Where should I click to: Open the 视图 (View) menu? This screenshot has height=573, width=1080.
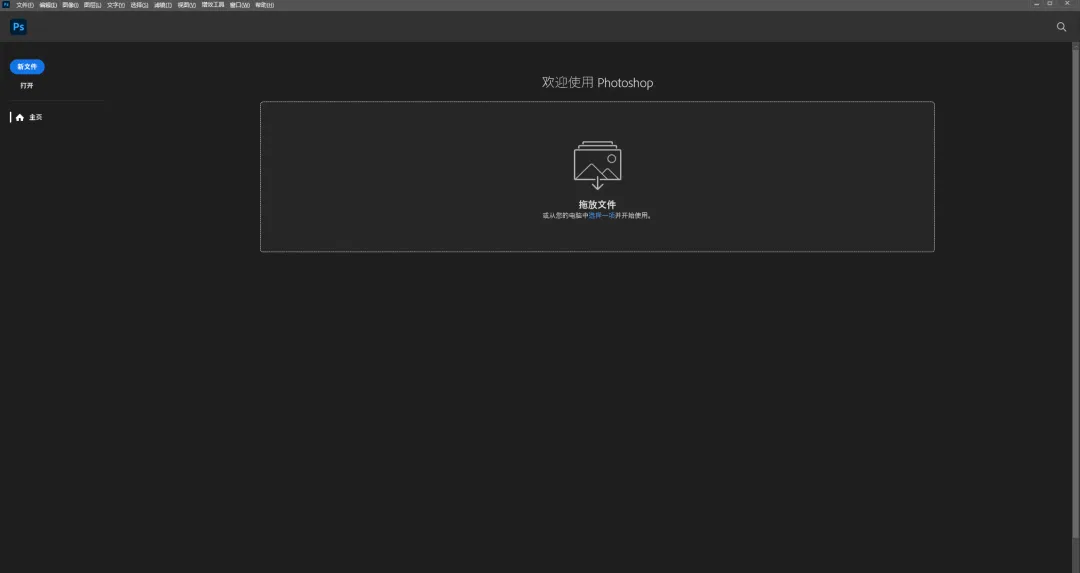(x=187, y=5)
